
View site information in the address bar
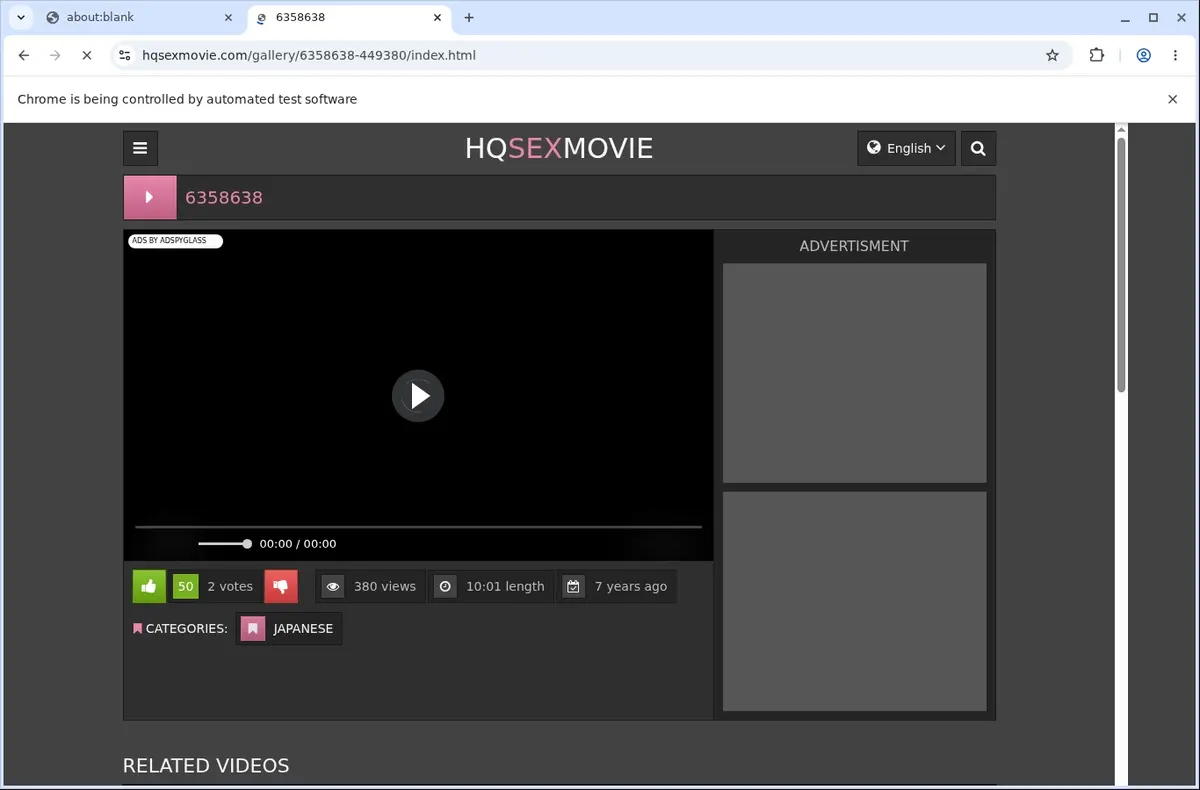tap(124, 55)
